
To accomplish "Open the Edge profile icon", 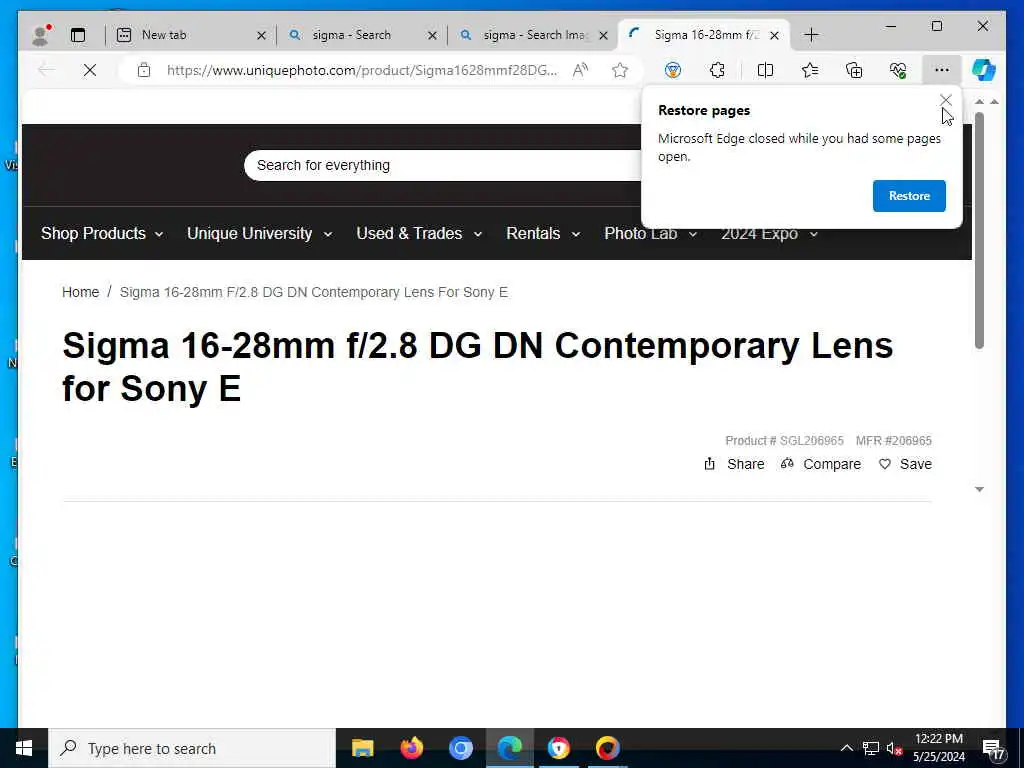I will point(41,35).
